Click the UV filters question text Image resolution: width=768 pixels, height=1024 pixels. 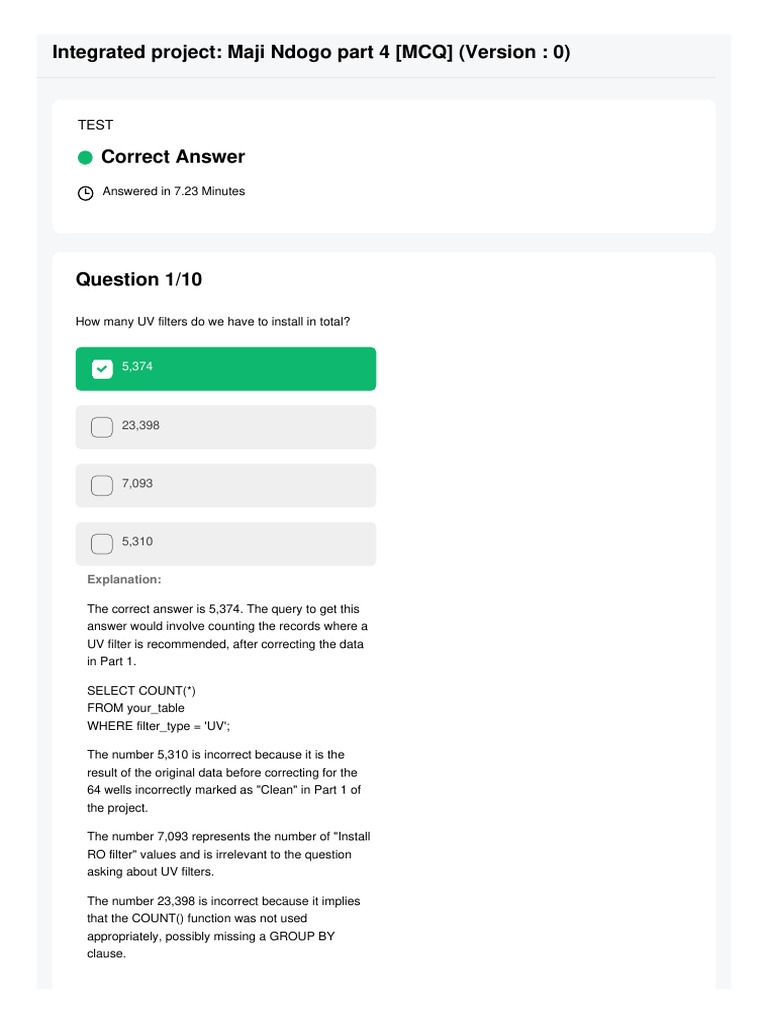(213, 322)
